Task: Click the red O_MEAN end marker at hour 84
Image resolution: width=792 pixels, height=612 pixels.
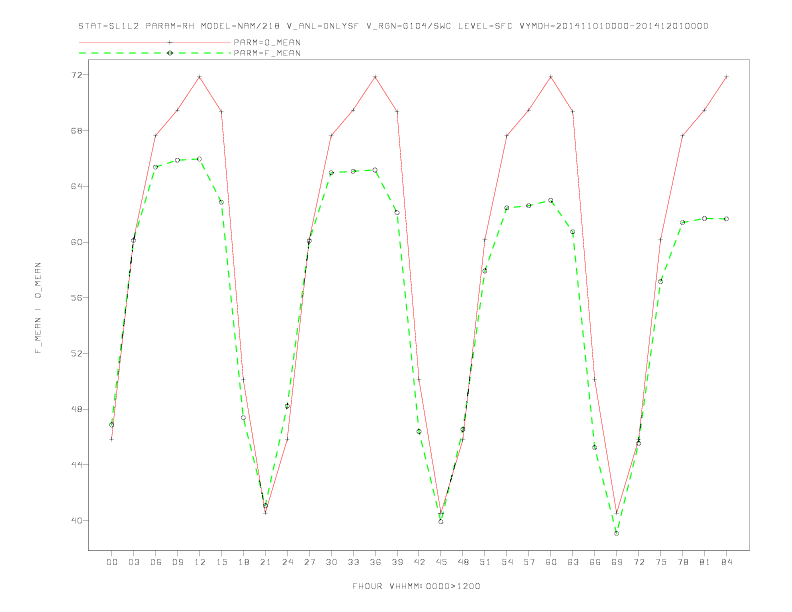Action: [726, 77]
